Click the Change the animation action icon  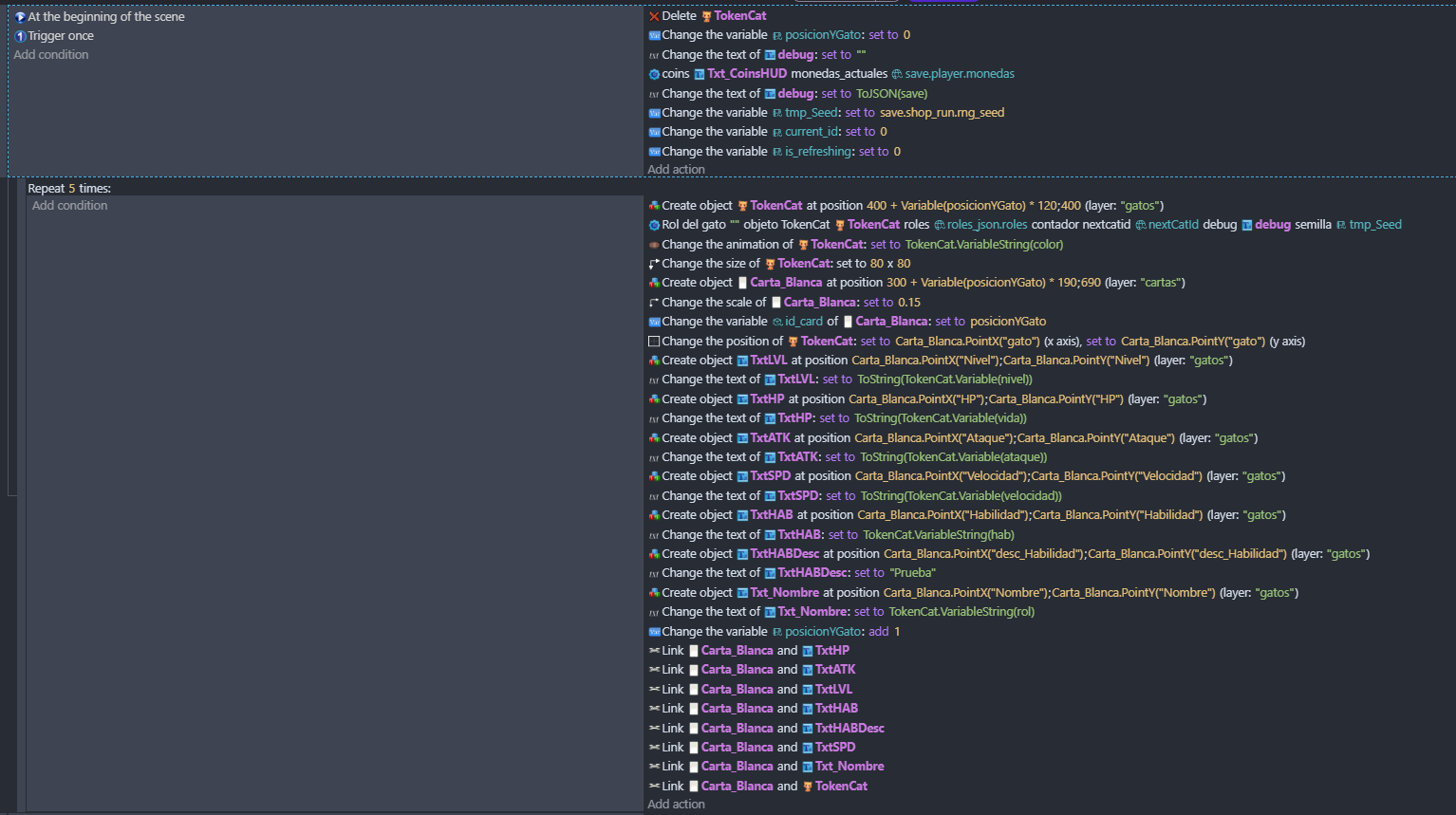pos(654,245)
